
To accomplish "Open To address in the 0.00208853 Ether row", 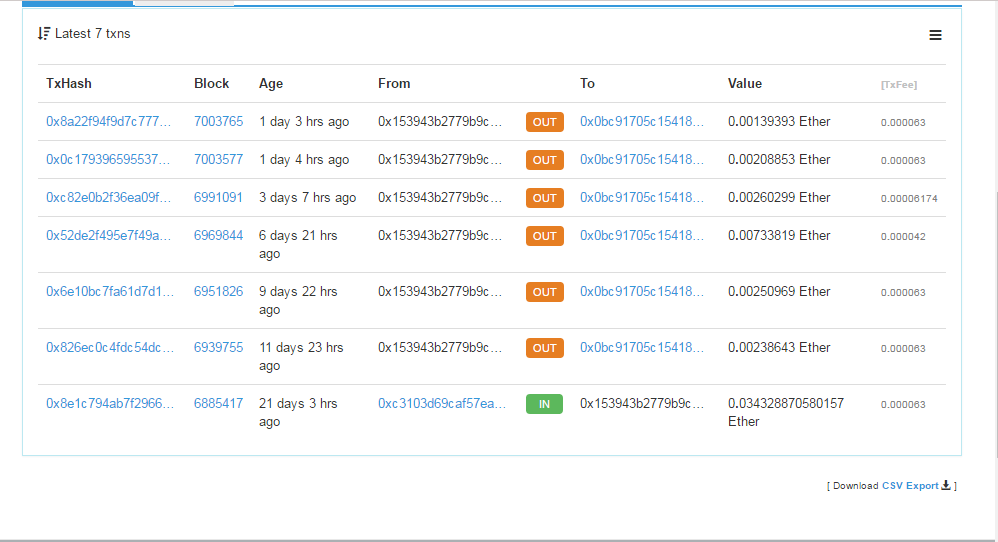I will [x=642, y=160].
